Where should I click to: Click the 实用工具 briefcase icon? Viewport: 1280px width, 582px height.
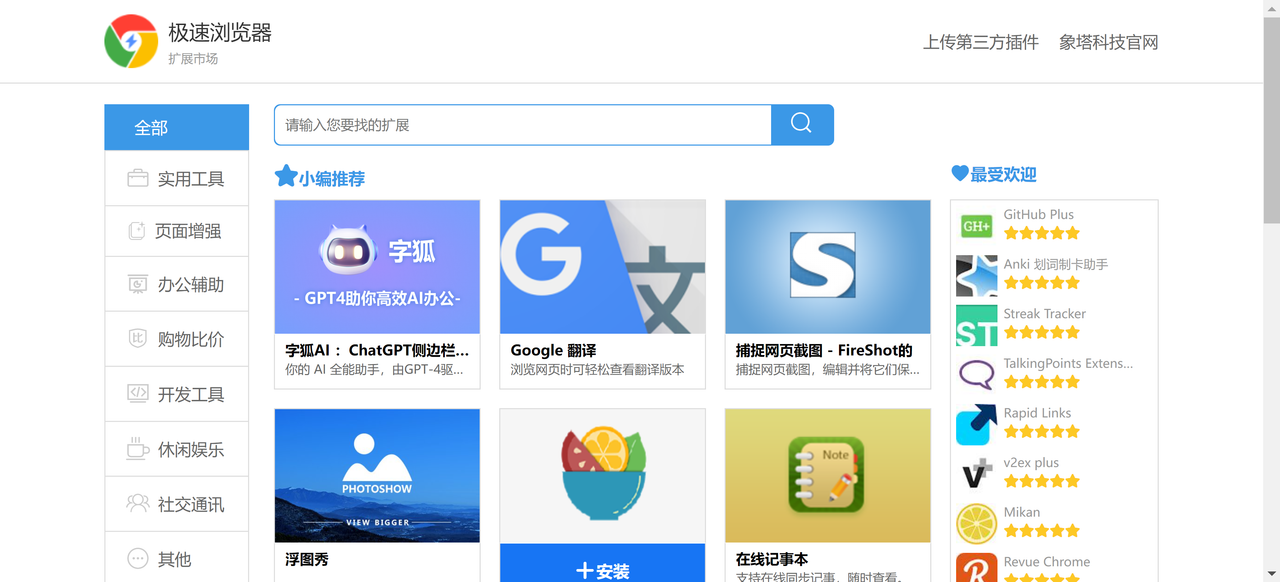point(138,178)
